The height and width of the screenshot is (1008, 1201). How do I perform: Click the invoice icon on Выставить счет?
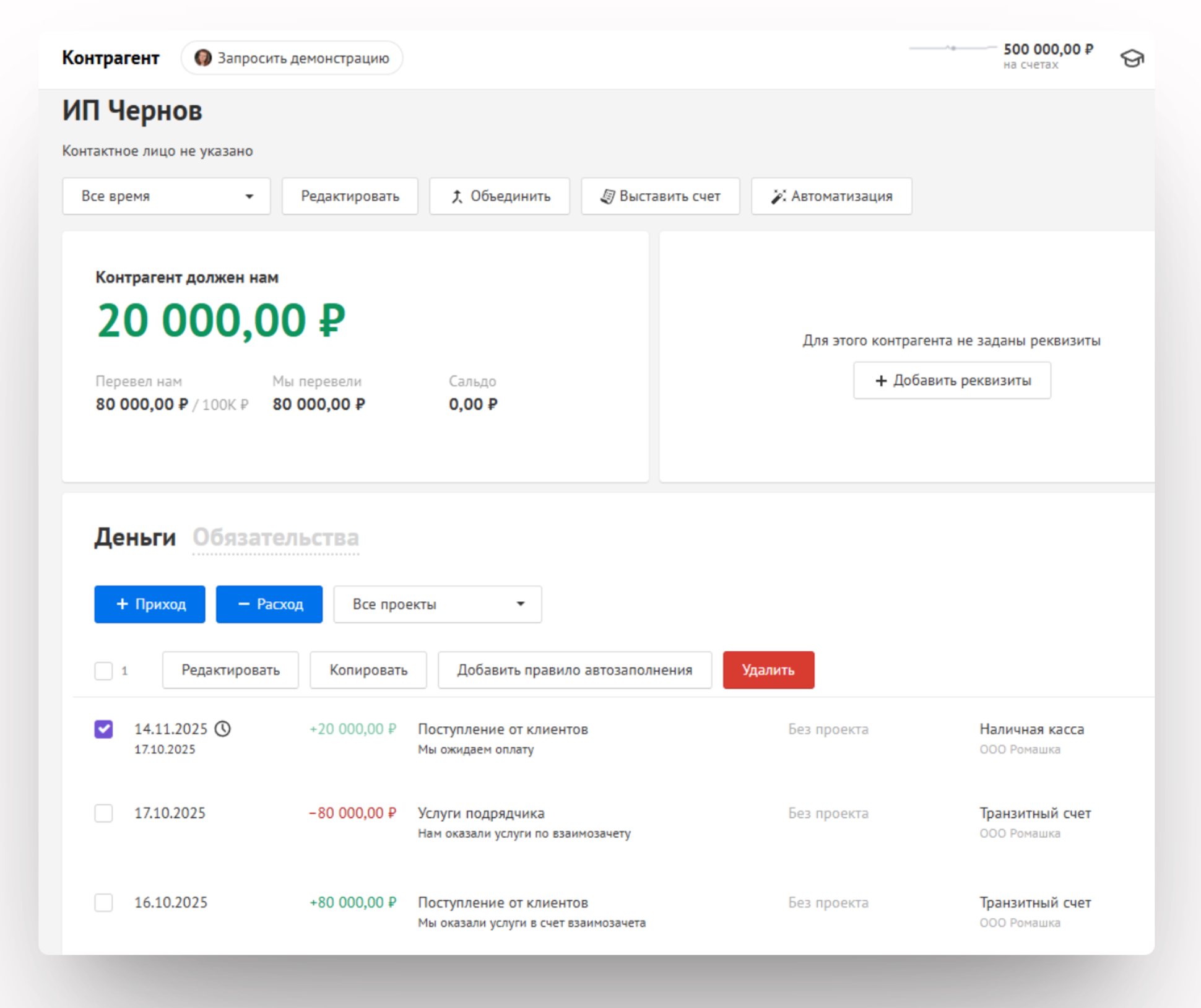coord(607,196)
